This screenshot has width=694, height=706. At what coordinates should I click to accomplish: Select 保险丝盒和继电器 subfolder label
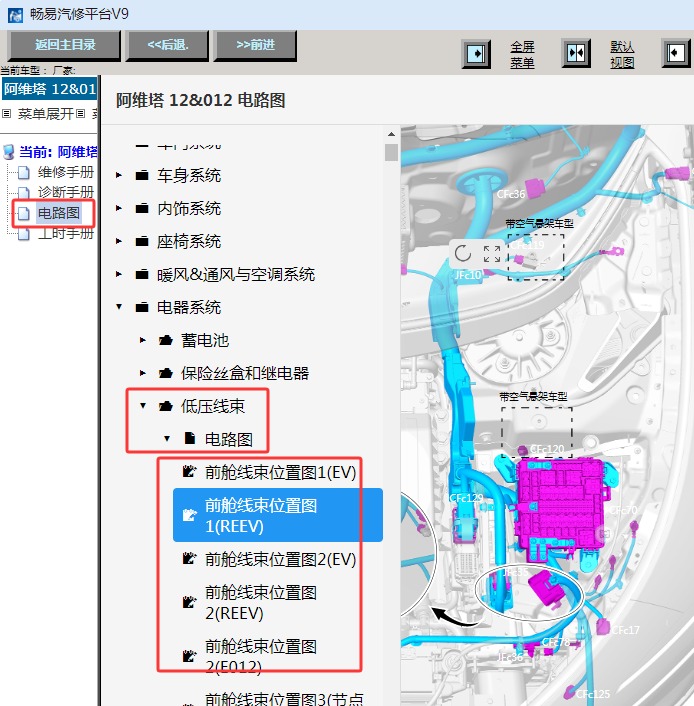(245, 373)
